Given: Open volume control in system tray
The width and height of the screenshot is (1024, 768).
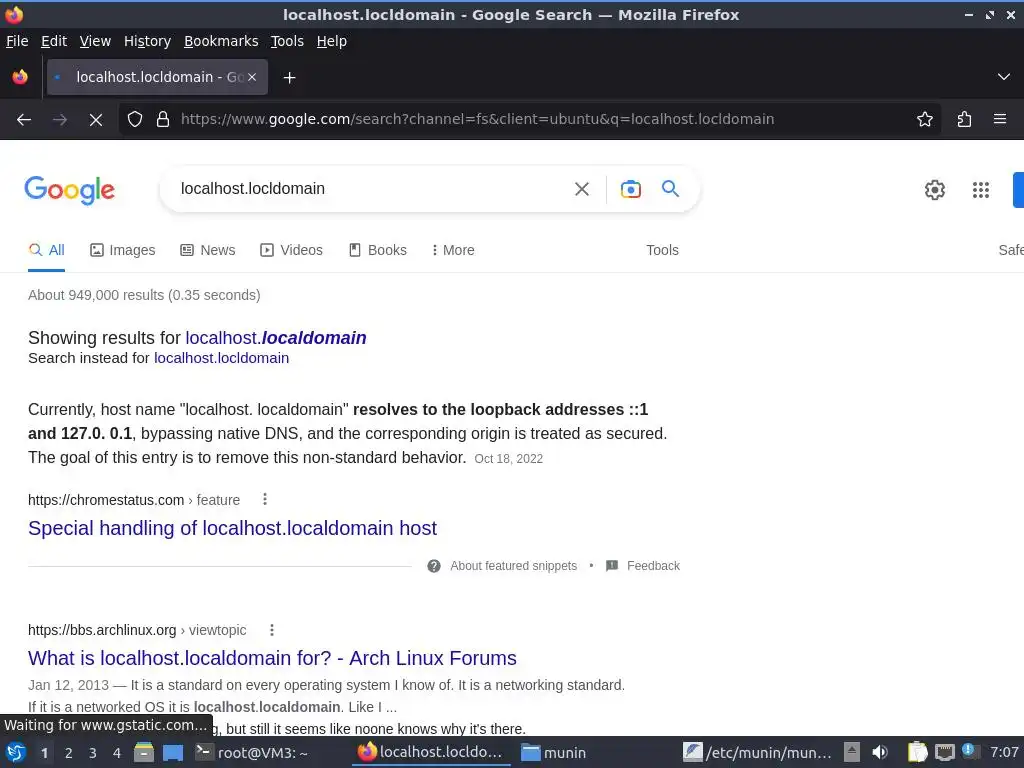Looking at the screenshot, I should (880, 753).
